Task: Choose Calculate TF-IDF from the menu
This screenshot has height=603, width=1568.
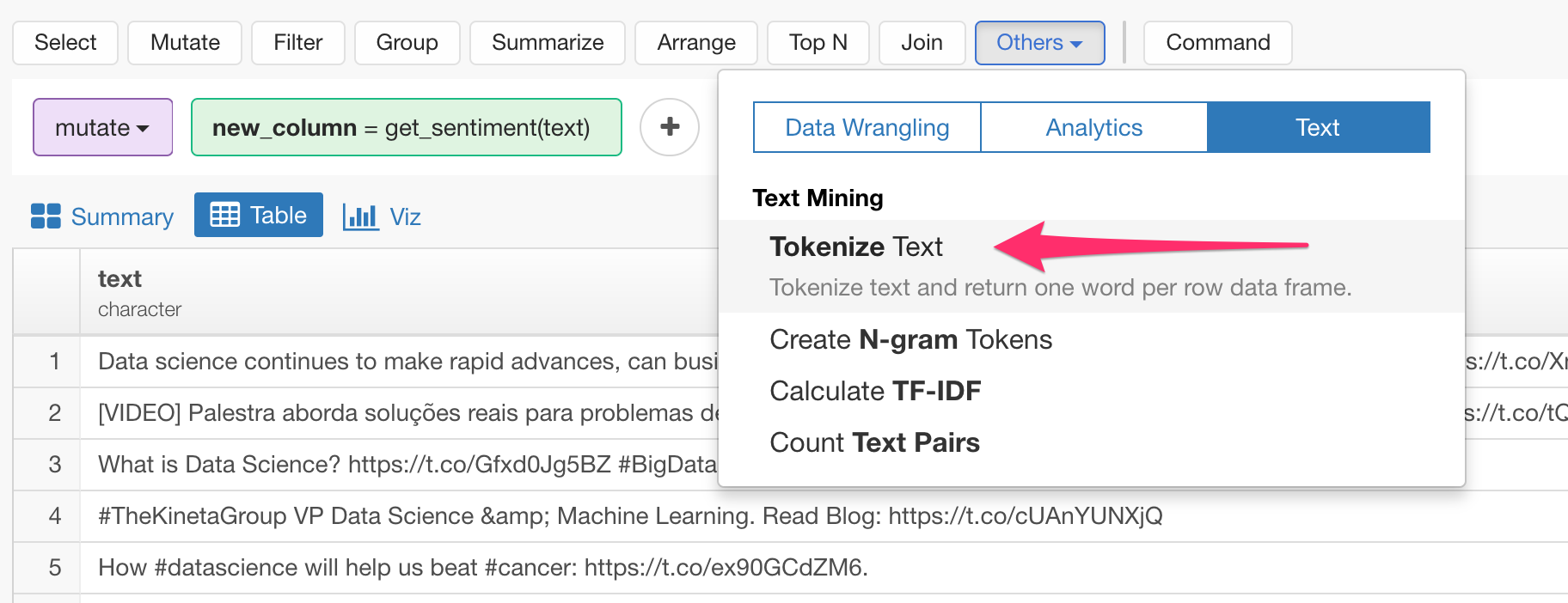Action: click(x=874, y=391)
